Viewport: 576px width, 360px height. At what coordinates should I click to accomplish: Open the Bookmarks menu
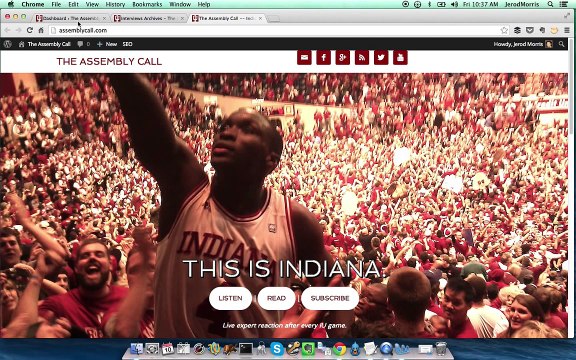pyautogui.click(x=147, y=4)
